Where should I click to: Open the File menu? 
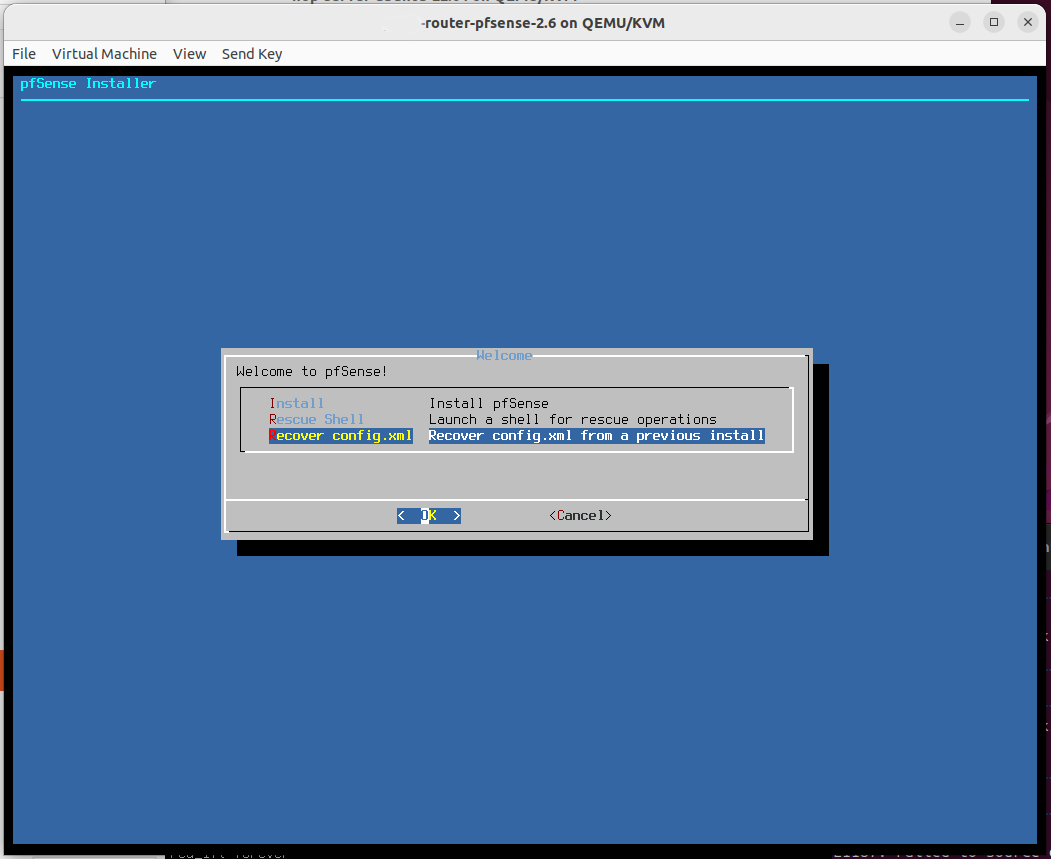pyautogui.click(x=24, y=54)
